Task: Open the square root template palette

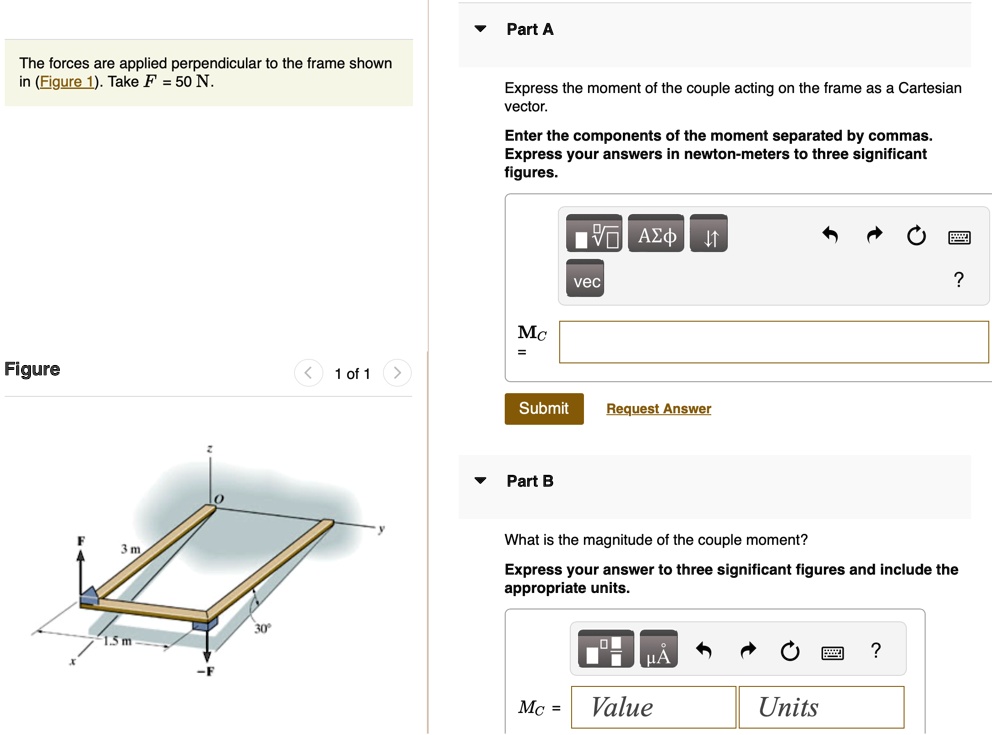Action: pos(596,233)
